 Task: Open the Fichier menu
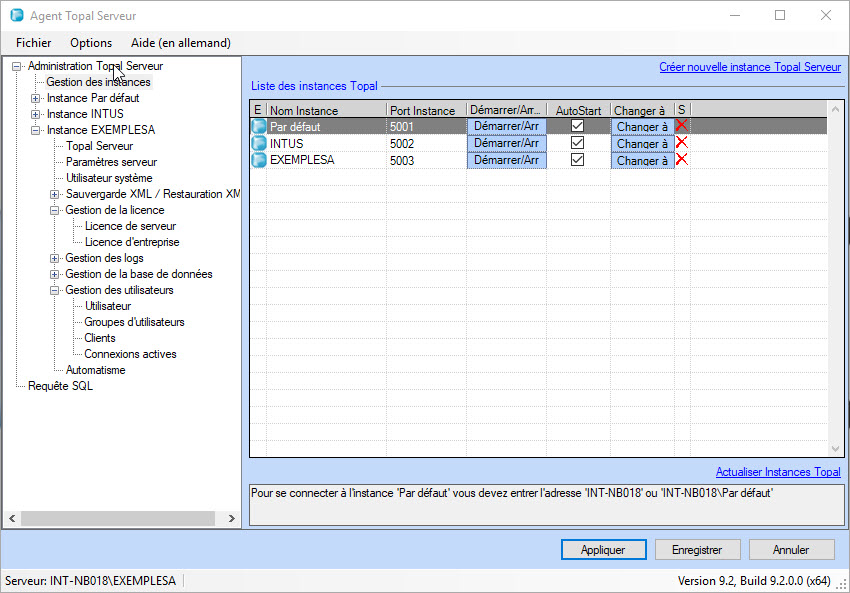[34, 43]
